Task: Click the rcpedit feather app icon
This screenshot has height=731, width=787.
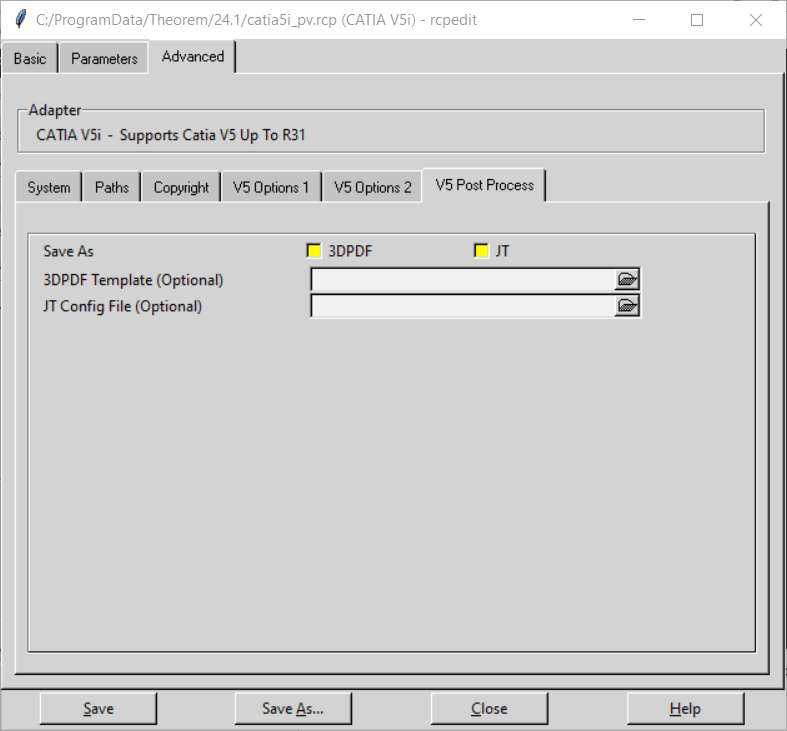Action: [x=21, y=20]
